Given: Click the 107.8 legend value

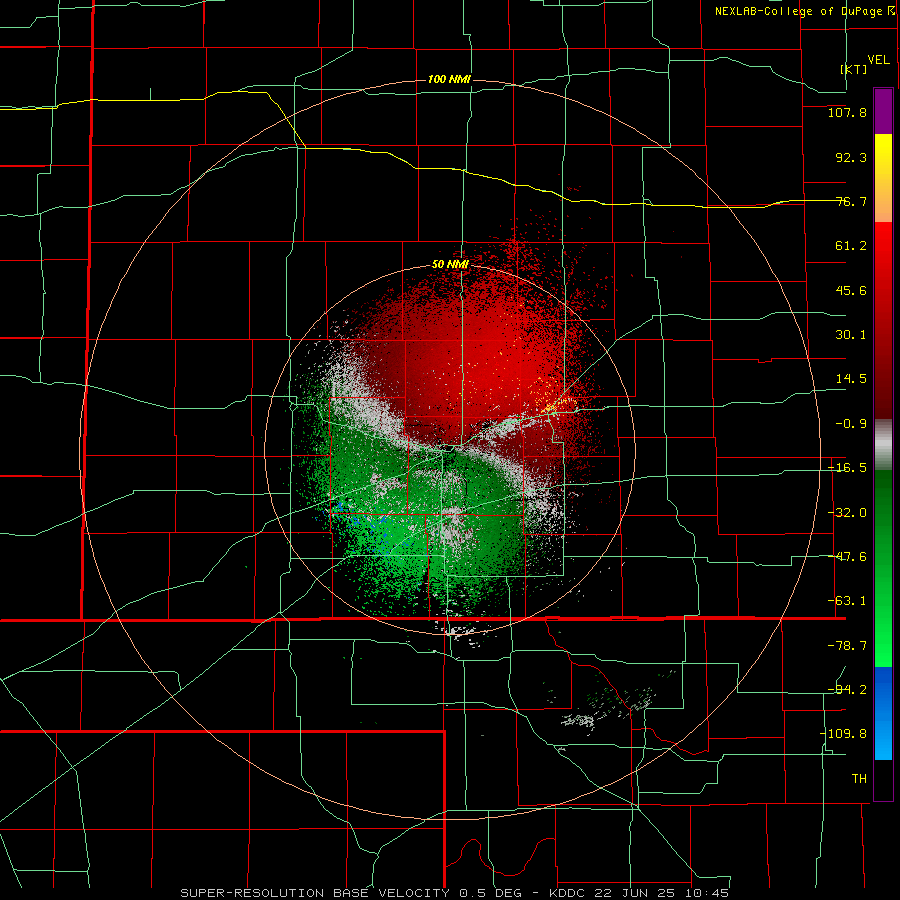Looking at the screenshot, I should tap(847, 112).
